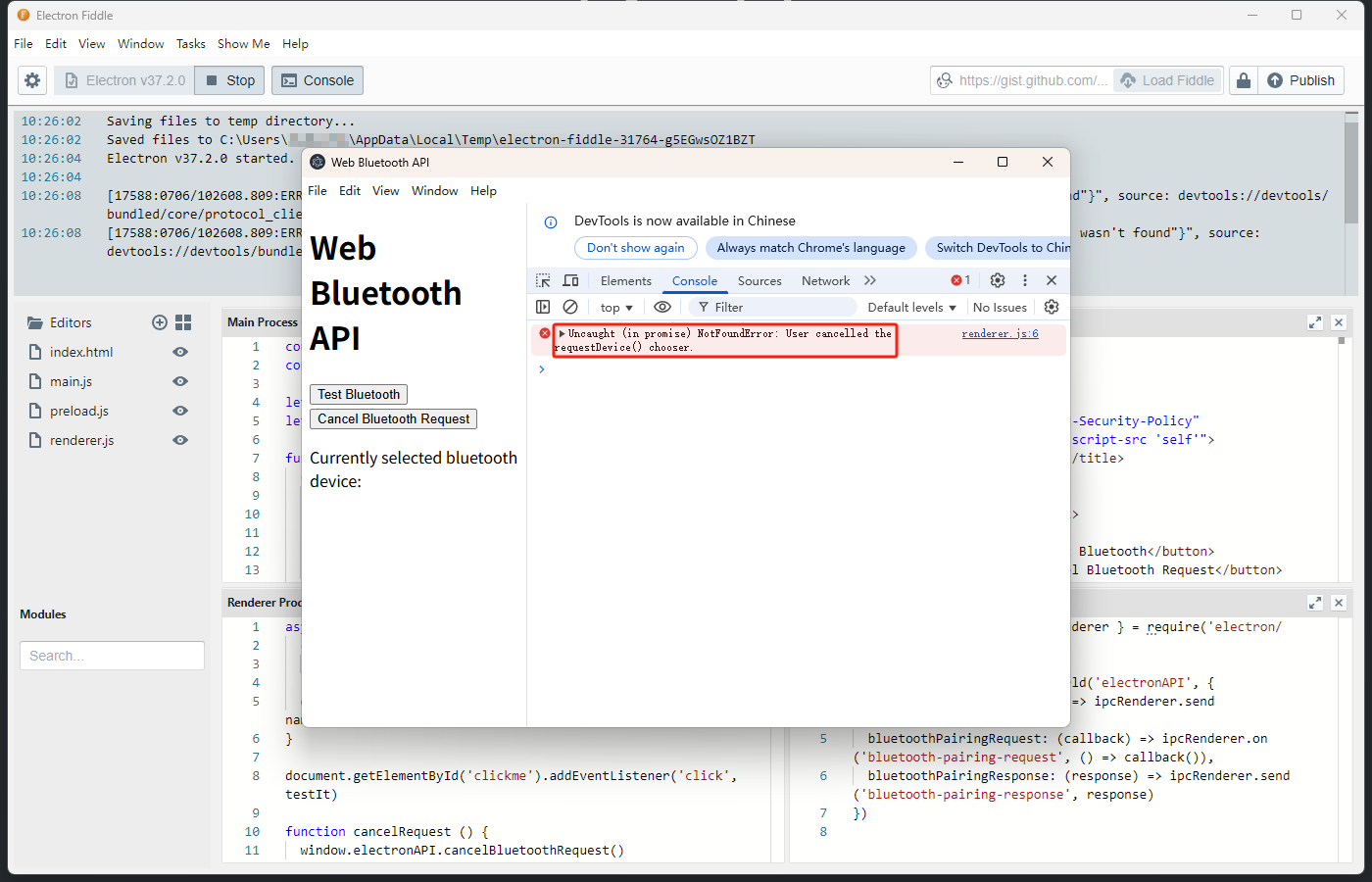
Task: Click the Modules search field
Action: 112,656
